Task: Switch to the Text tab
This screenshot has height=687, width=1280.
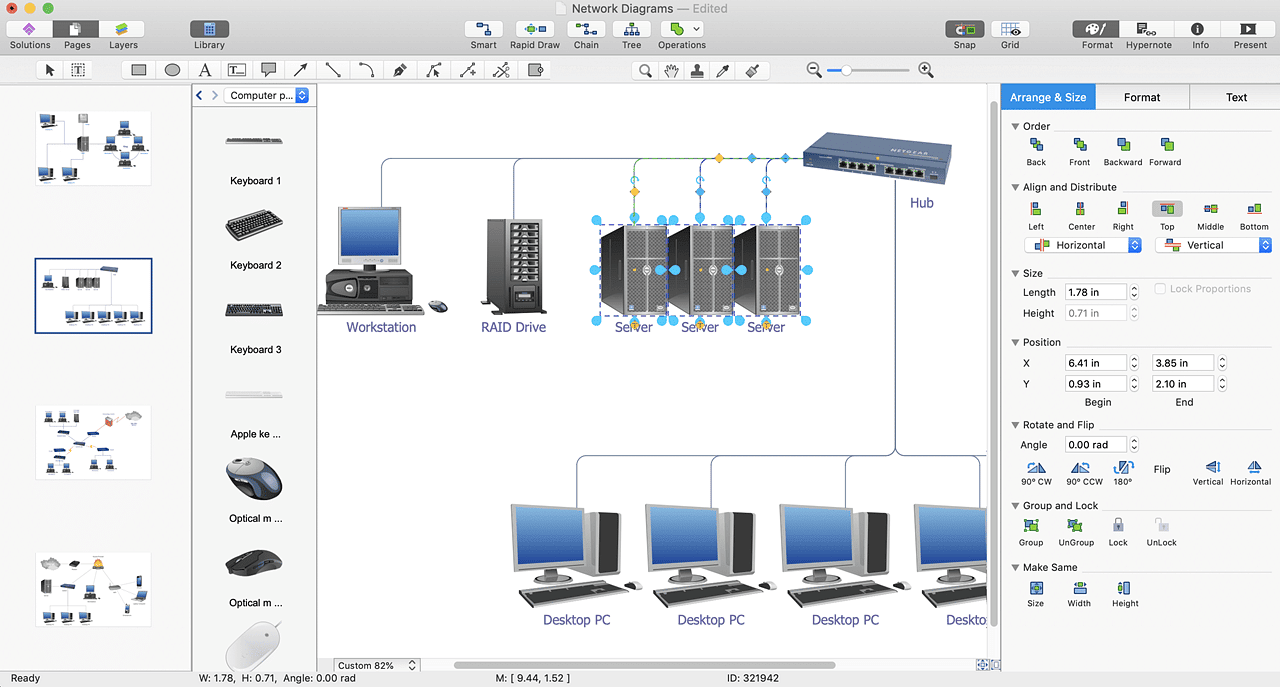Action: tap(1236, 97)
